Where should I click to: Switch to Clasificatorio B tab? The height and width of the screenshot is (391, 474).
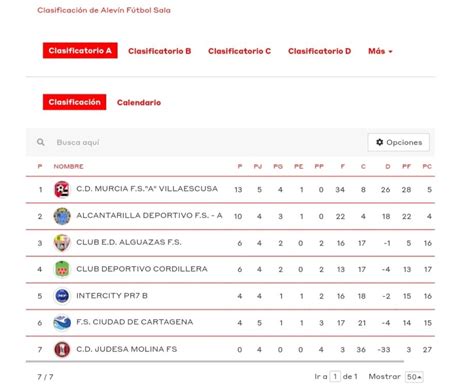(160, 51)
